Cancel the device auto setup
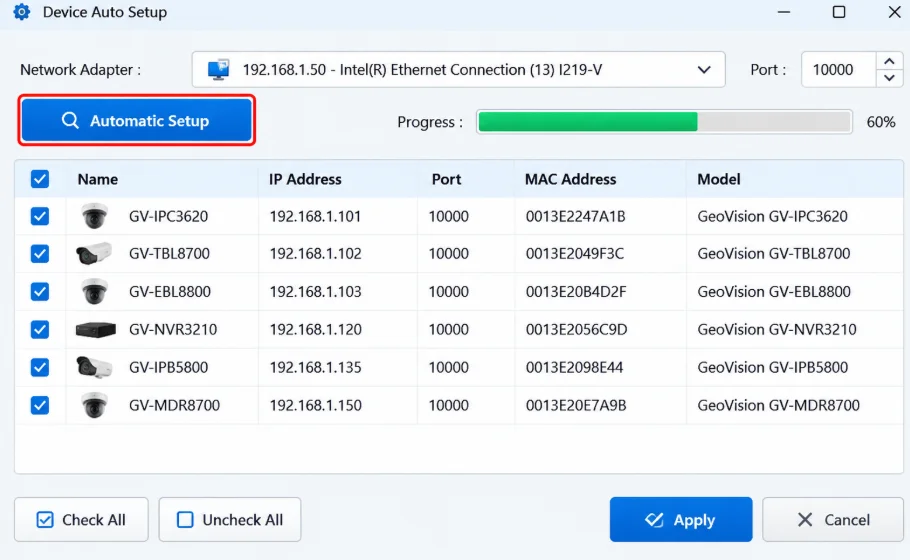 point(833,519)
